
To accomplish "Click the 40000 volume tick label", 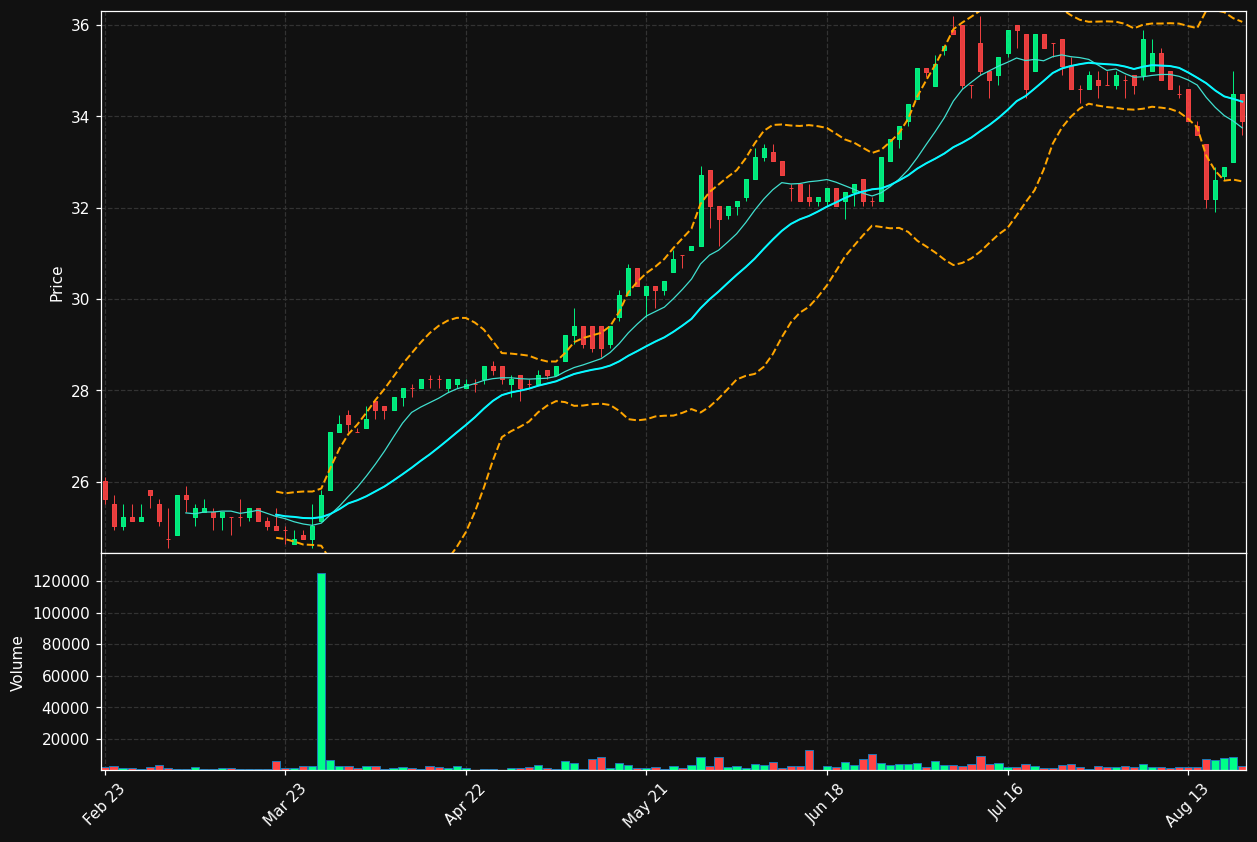I will tap(67, 708).
